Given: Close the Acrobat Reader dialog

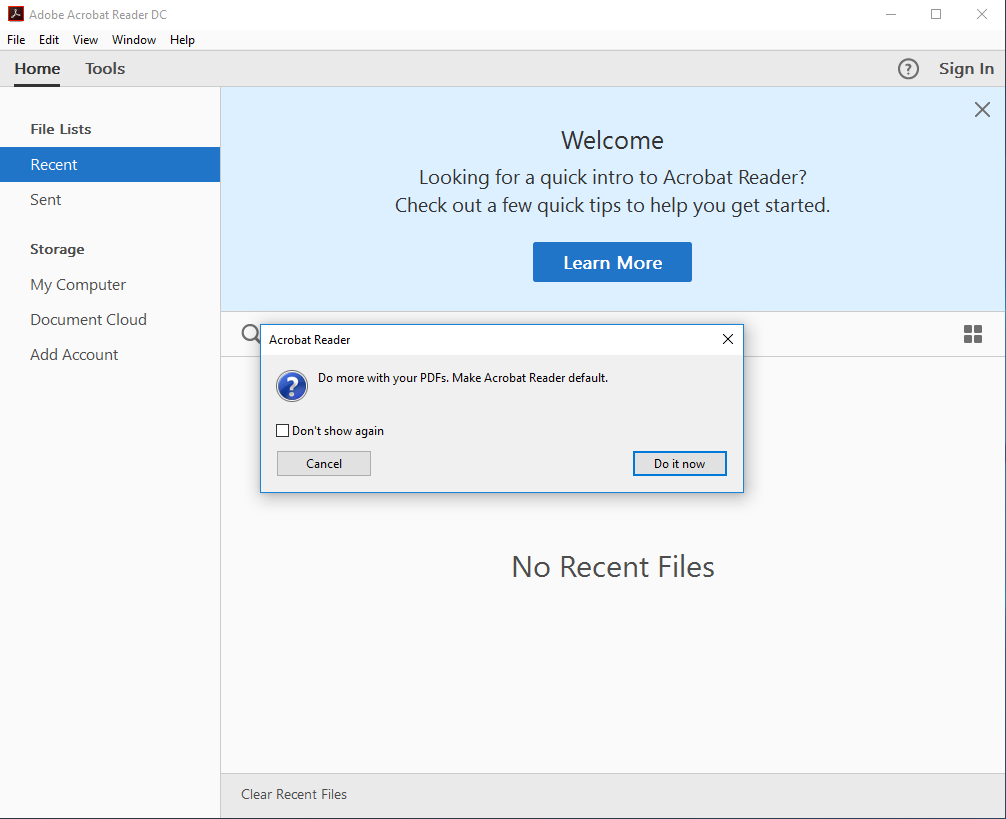Looking at the screenshot, I should (x=728, y=339).
